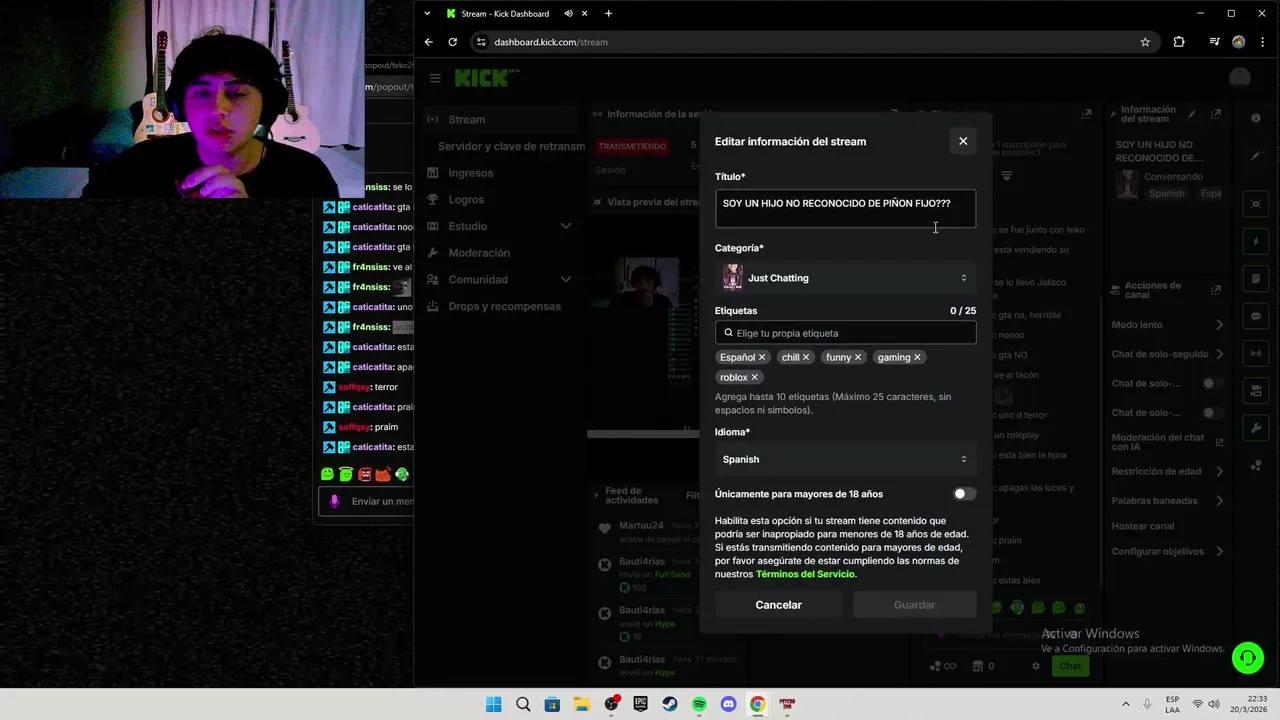Open Moderación del chat con IA link
This screenshot has width=1280, height=720.
click(1167, 442)
